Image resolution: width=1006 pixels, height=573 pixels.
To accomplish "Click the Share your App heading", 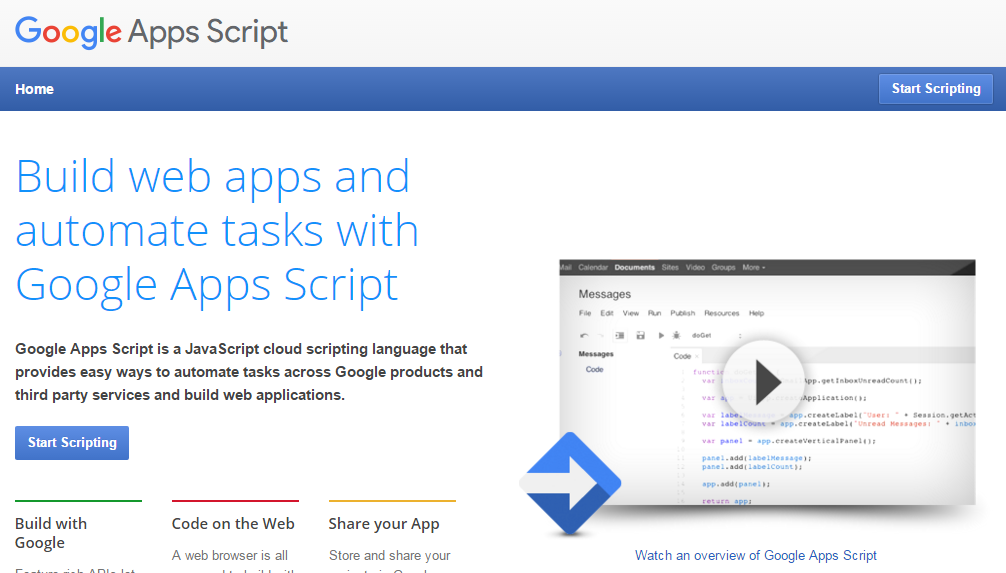I will click(x=384, y=524).
